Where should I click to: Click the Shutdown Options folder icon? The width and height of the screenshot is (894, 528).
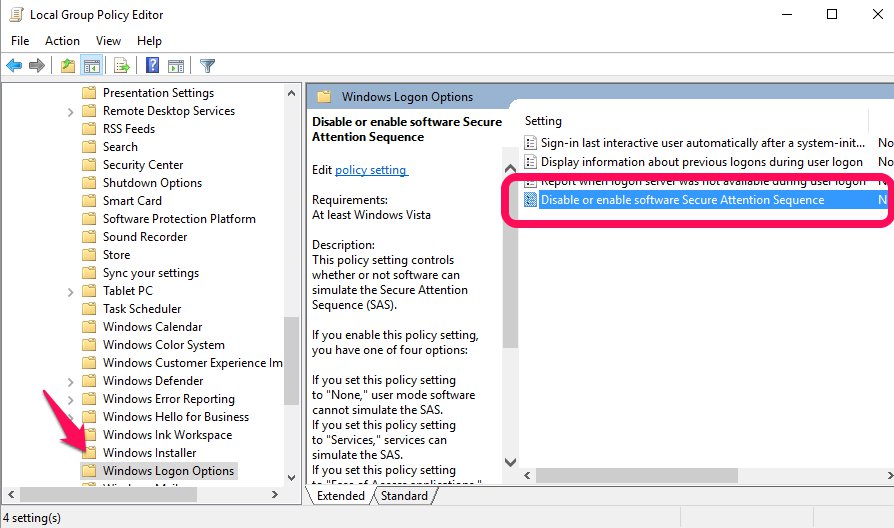pos(89,182)
